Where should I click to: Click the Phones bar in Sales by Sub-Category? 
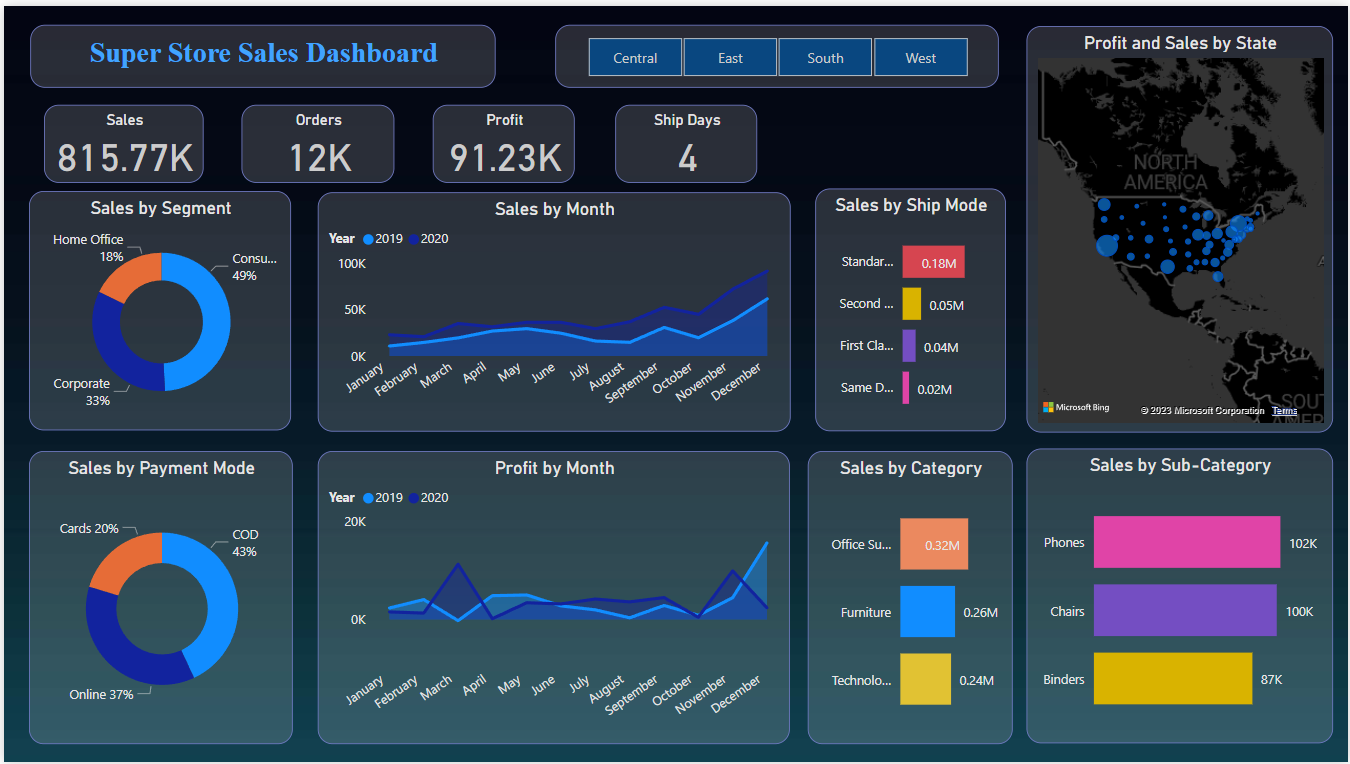pos(1185,542)
